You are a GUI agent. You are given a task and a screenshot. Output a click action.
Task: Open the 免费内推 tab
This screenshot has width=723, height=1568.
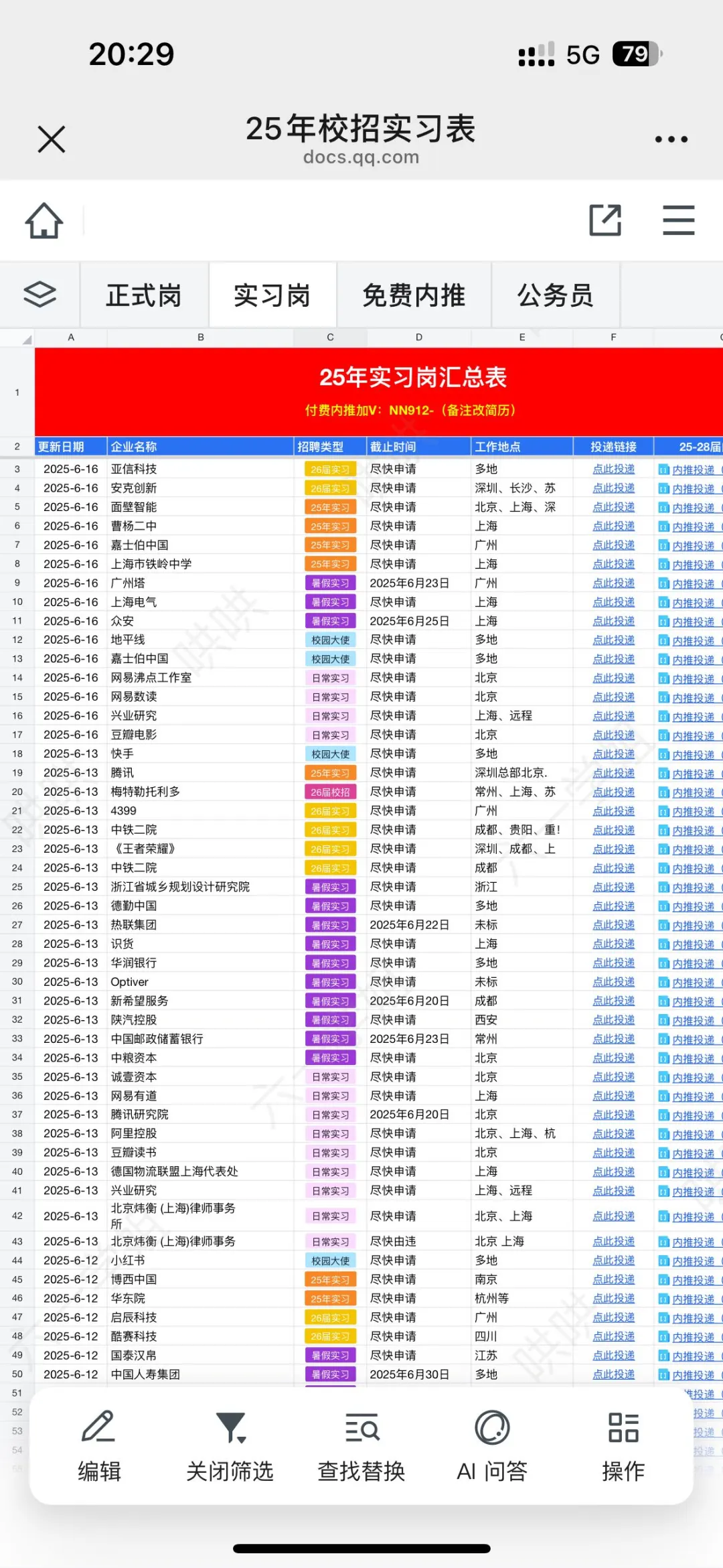(x=414, y=295)
